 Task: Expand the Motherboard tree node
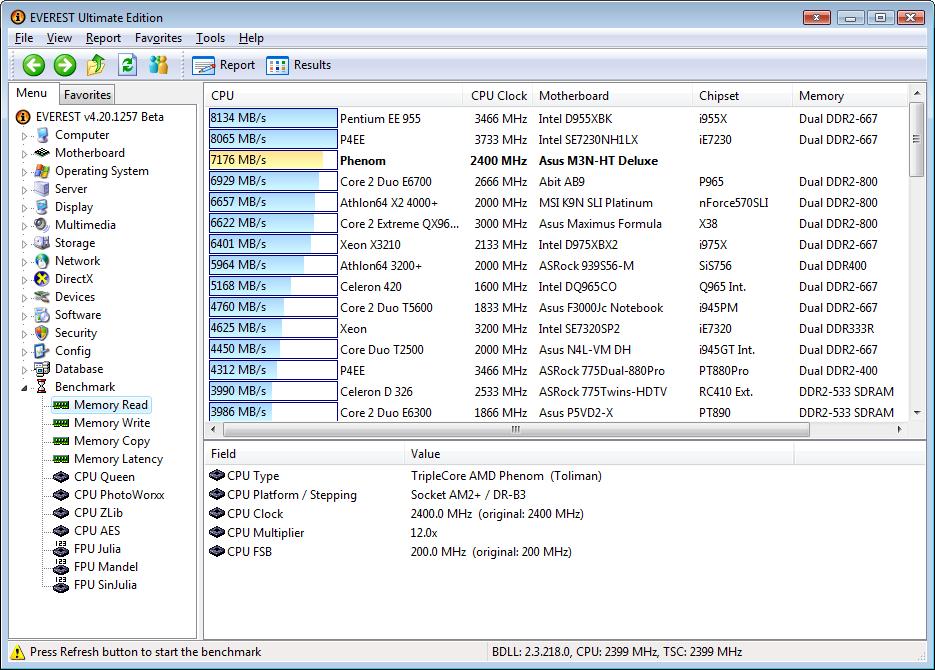click(24, 154)
